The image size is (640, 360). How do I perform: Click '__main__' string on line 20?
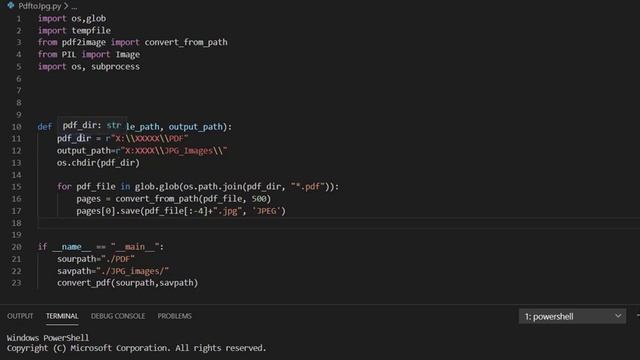coord(135,247)
